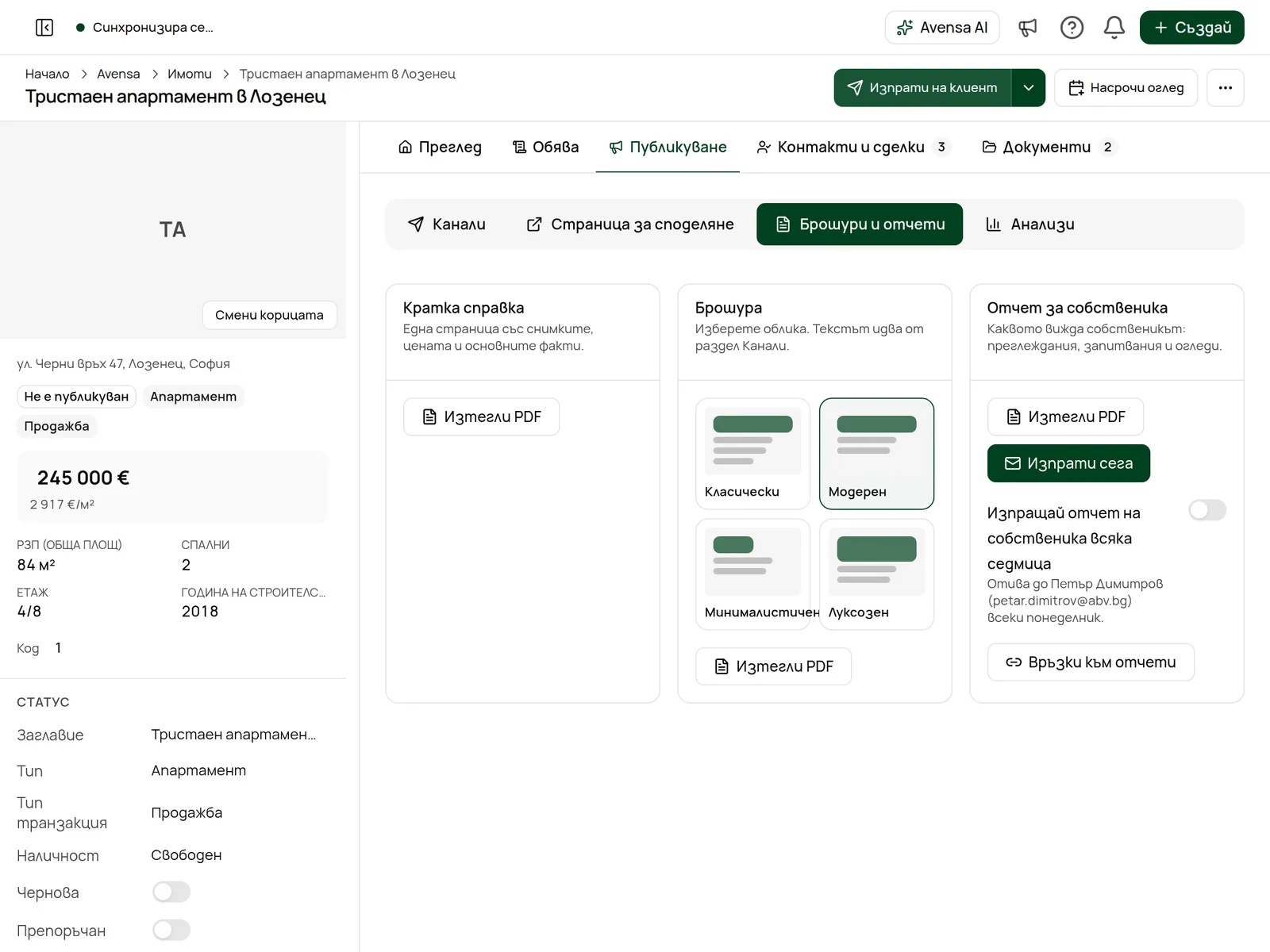Click the TA cover placeholder

[172, 229]
